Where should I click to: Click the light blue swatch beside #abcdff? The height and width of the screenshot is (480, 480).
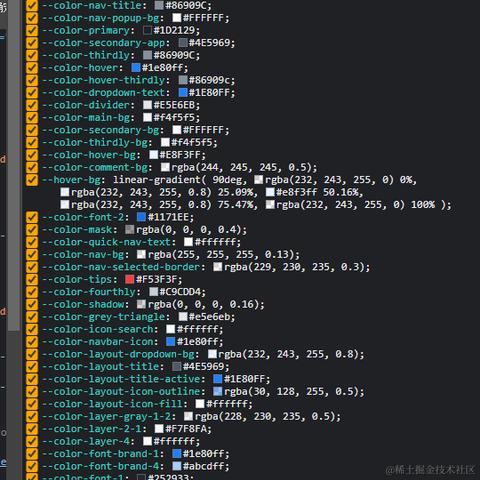177,466
